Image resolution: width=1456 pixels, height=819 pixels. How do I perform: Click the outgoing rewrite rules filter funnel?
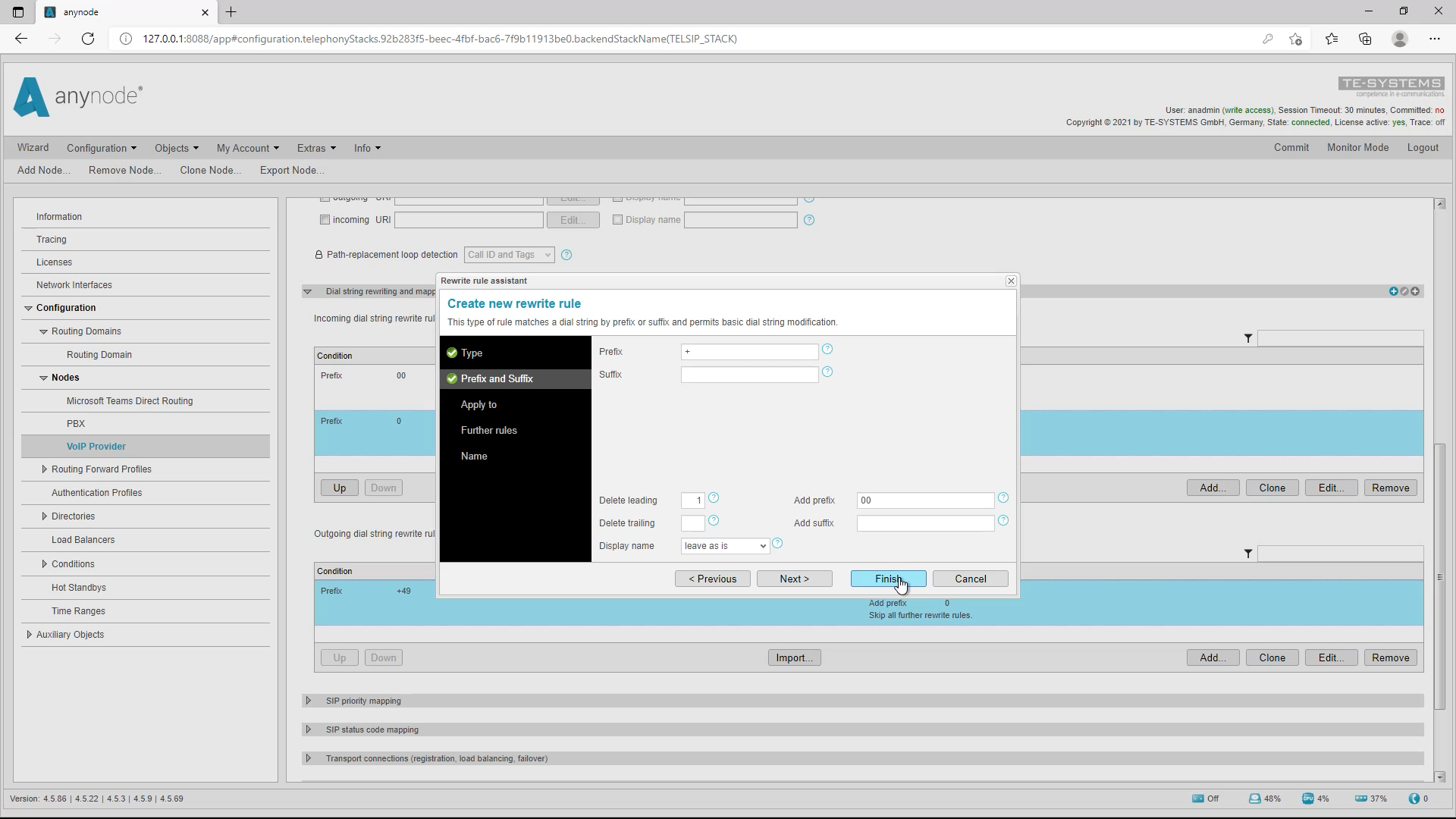click(x=1248, y=554)
